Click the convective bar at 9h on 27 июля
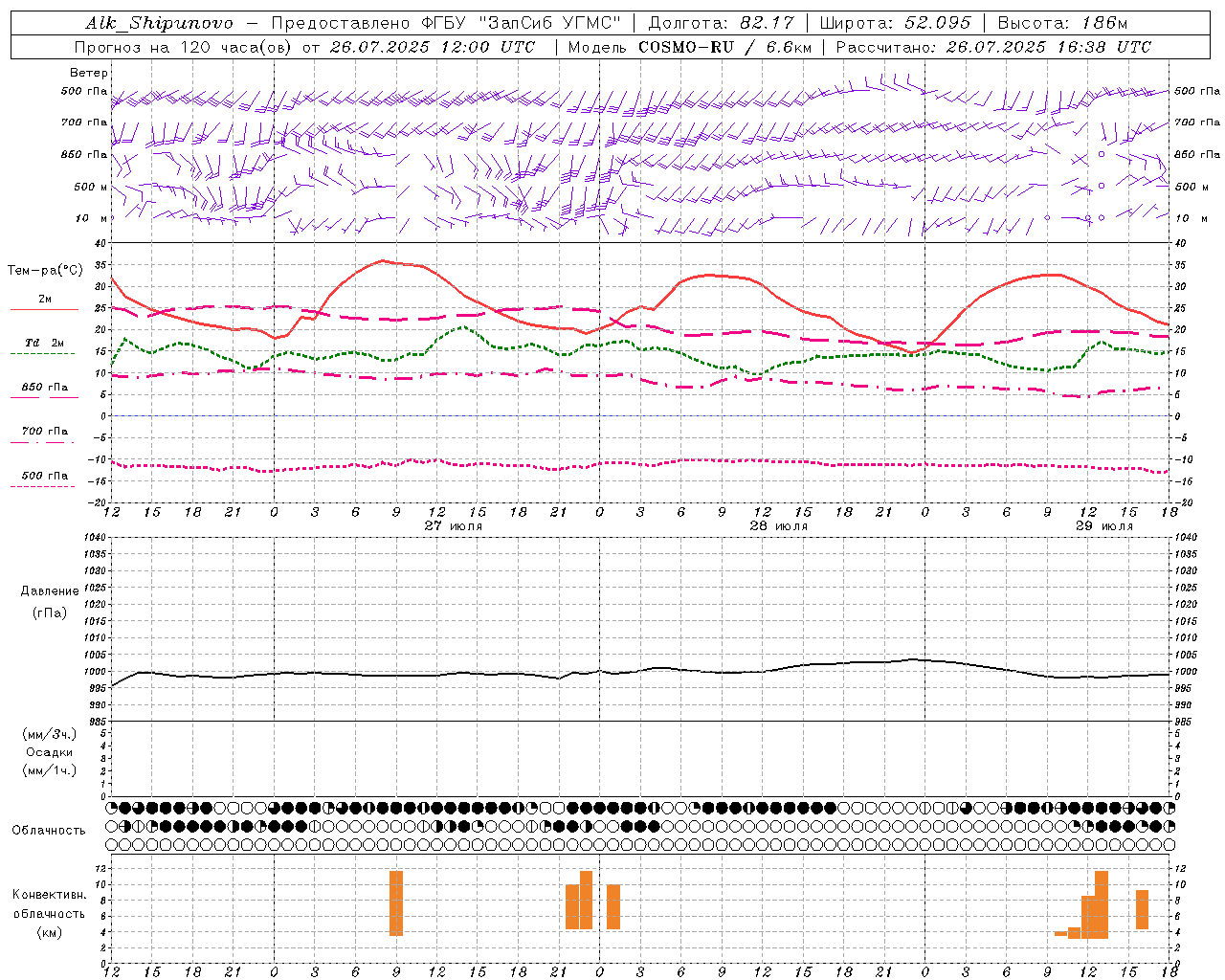This screenshot has width=1225, height=980. pos(396,903)
